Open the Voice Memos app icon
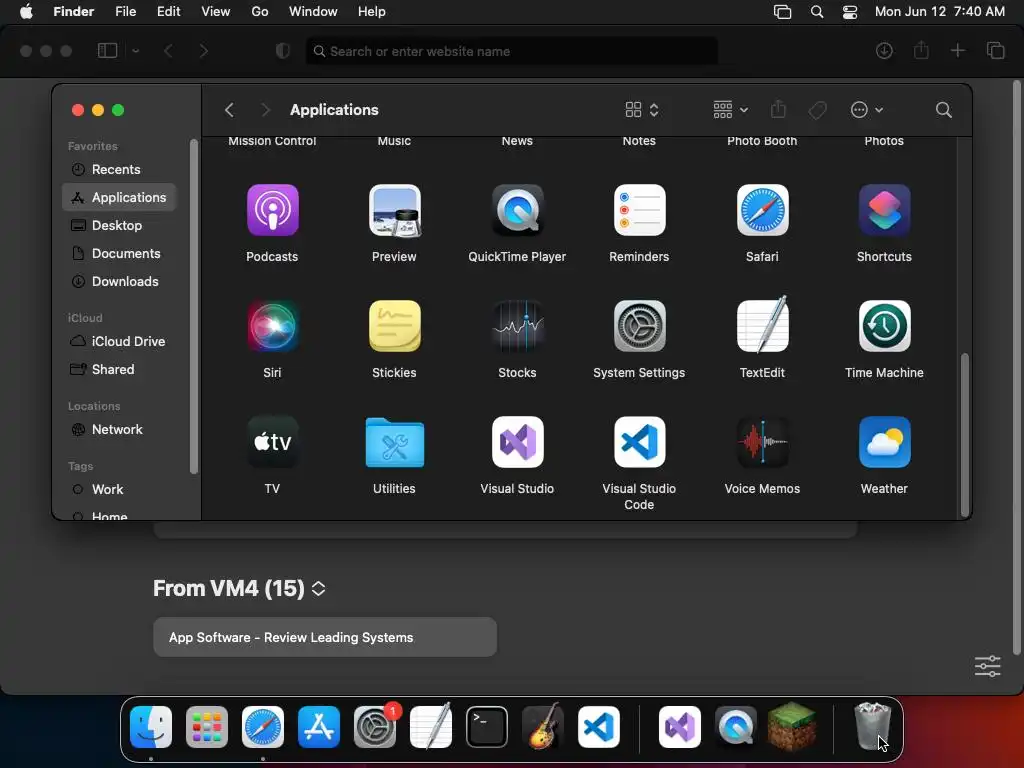Viewport: 1024px width, 768px height. (x=762, y=442)
